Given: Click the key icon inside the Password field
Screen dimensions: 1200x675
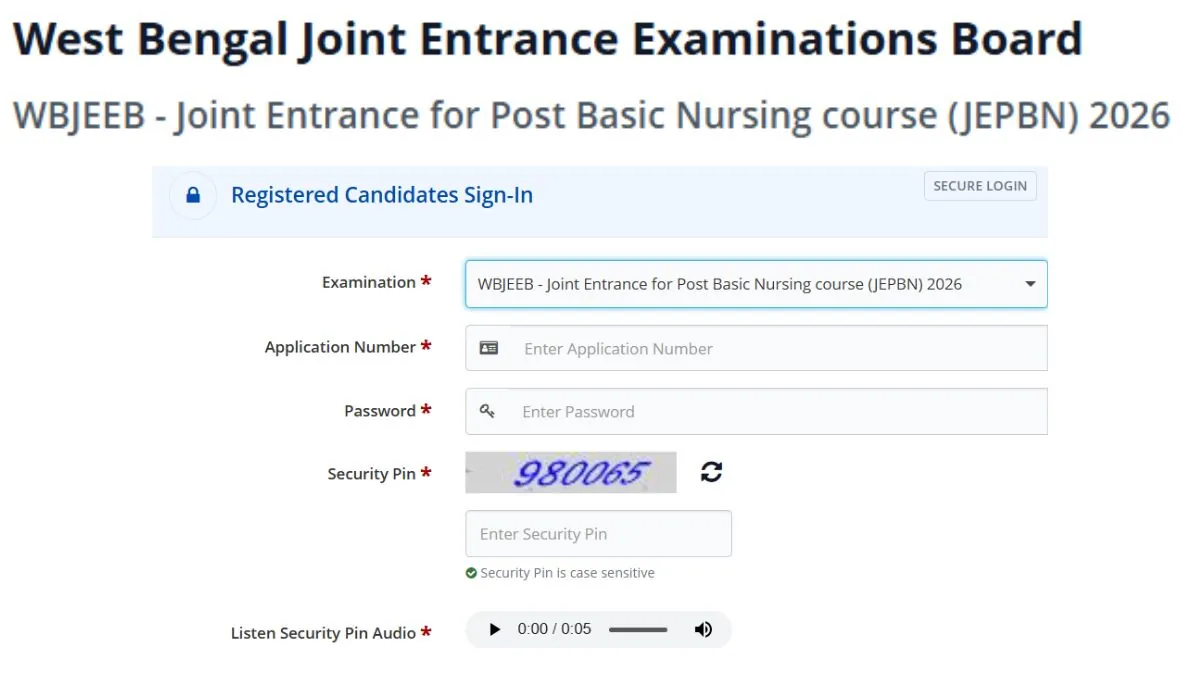Looking at the screenshot, I should click(489, 411).
